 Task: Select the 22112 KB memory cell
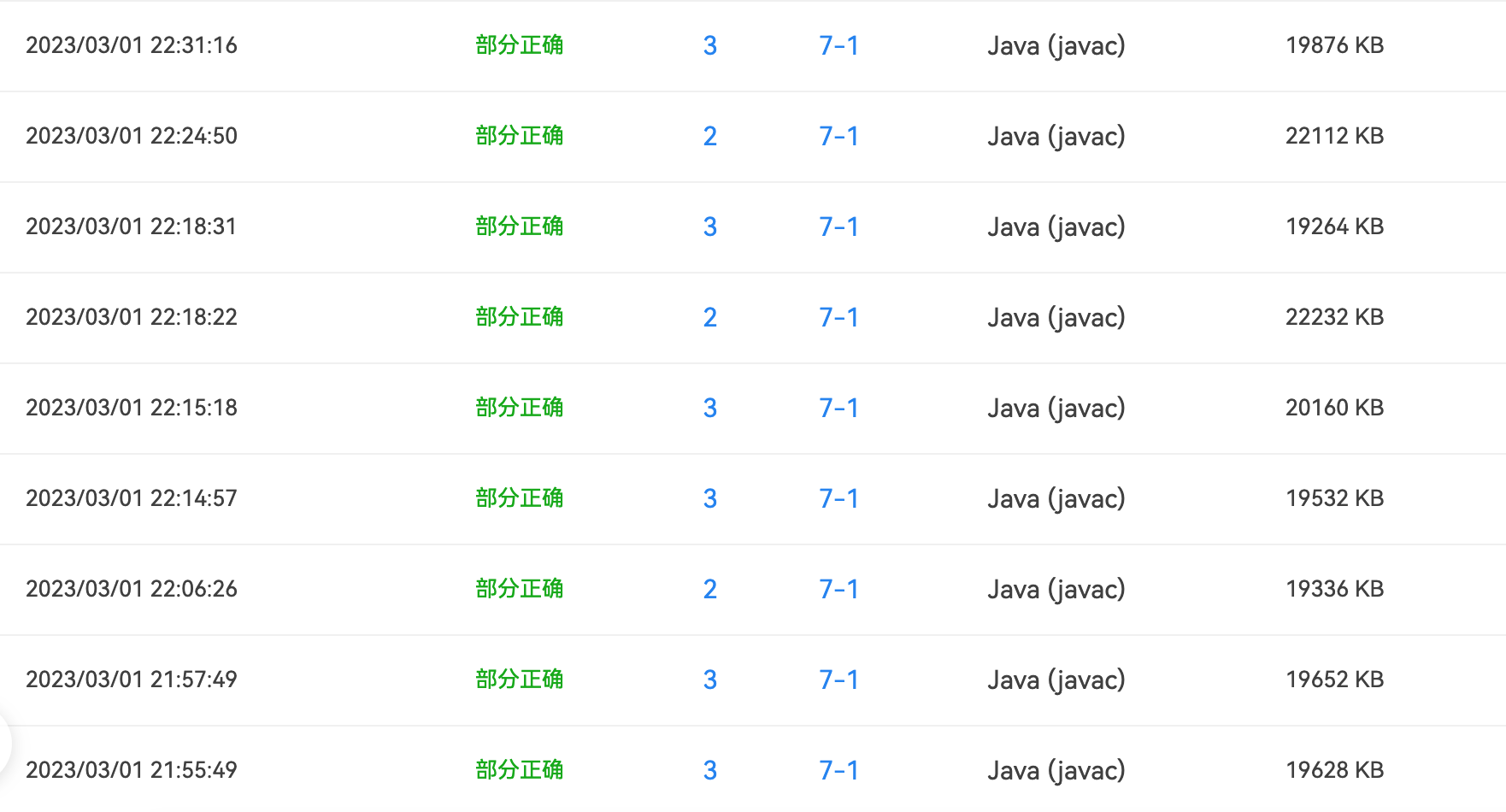(x=1334, y=136)
